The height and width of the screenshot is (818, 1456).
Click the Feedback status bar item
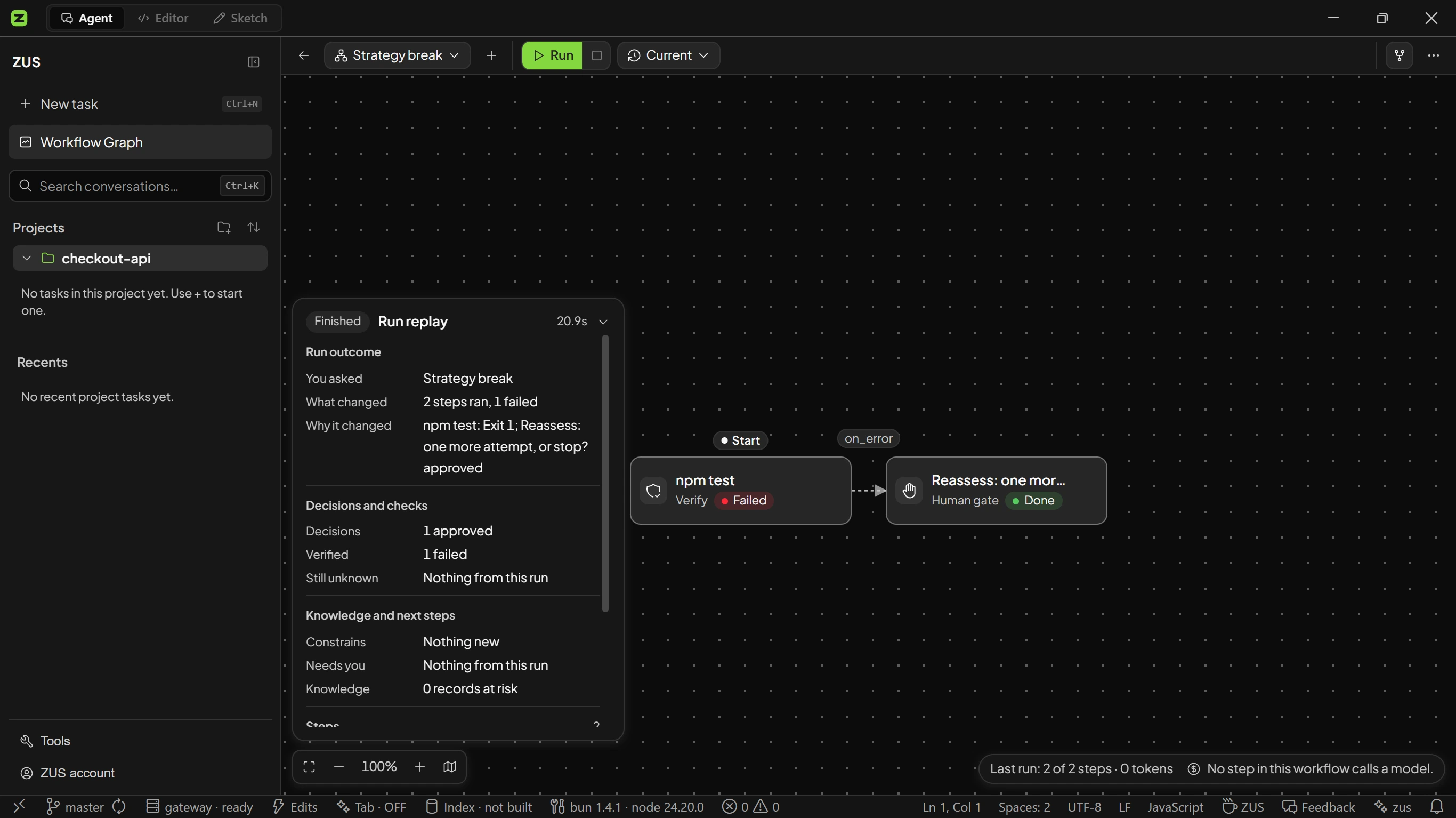click(1319, 807)
